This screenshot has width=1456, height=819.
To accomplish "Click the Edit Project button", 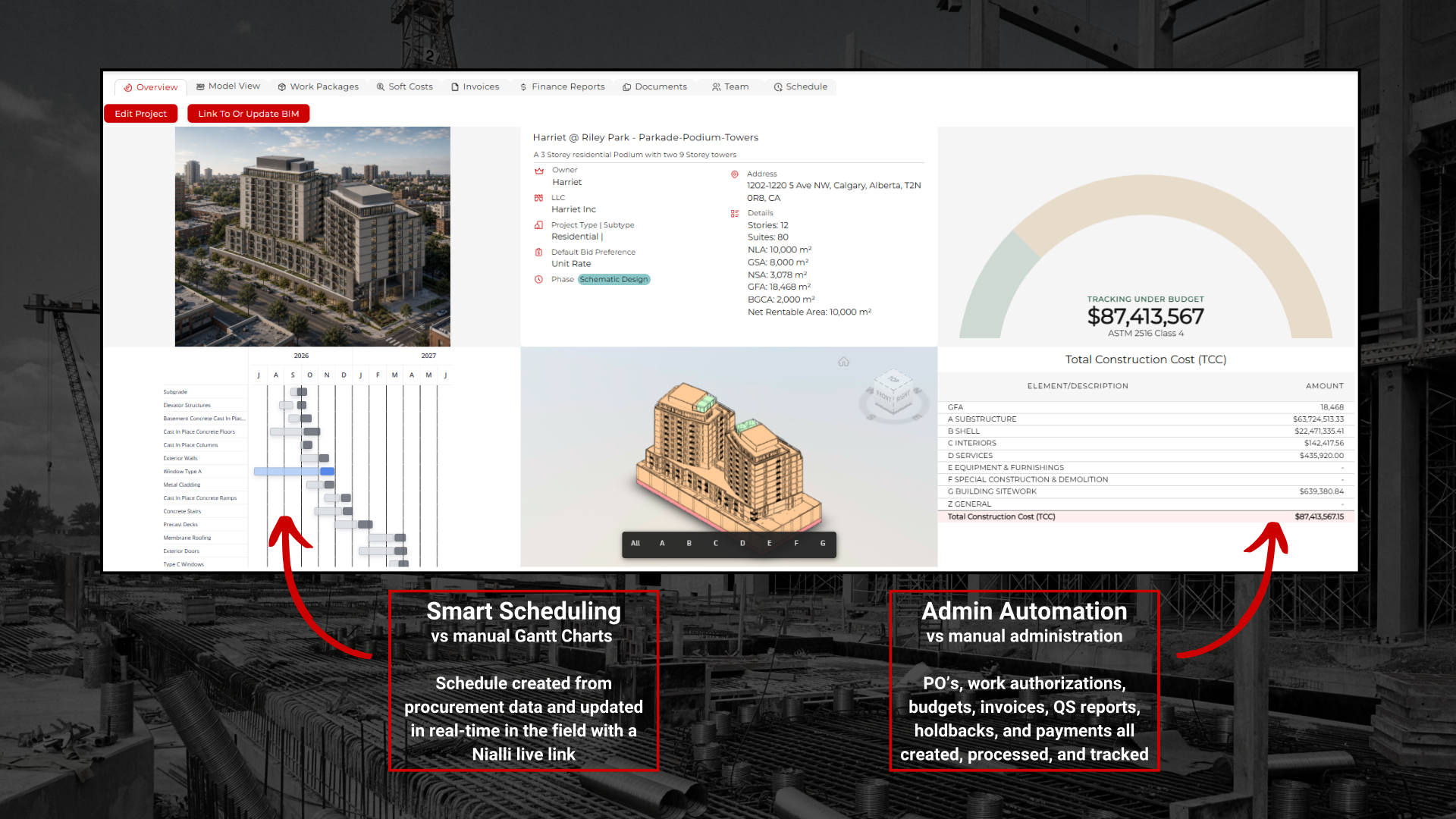I will coord(140,114).
